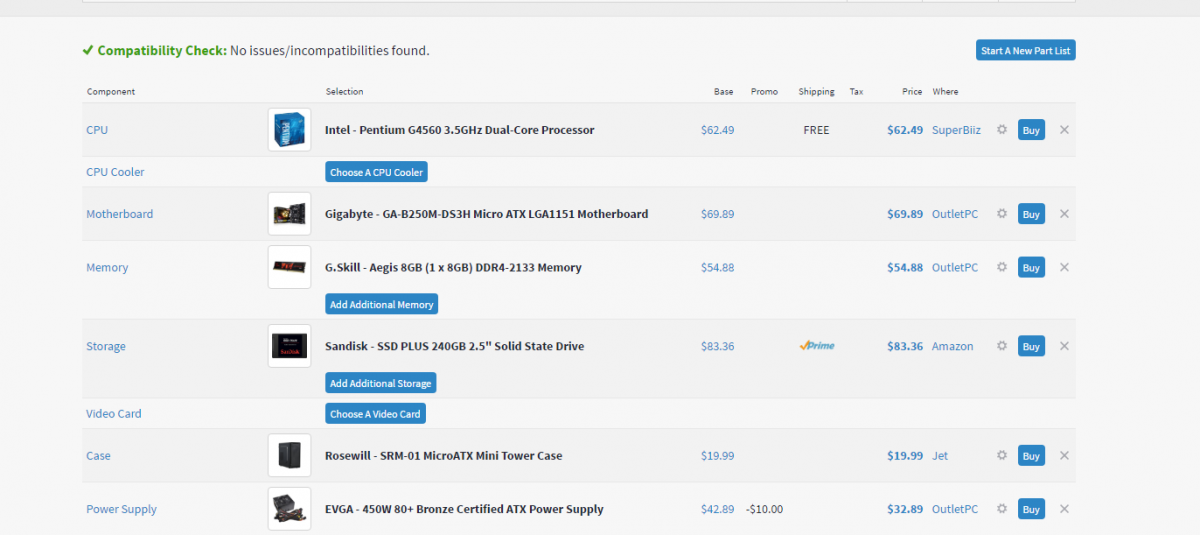
Task: Remove the EVGA 450W power supply
Action: 1064,509
